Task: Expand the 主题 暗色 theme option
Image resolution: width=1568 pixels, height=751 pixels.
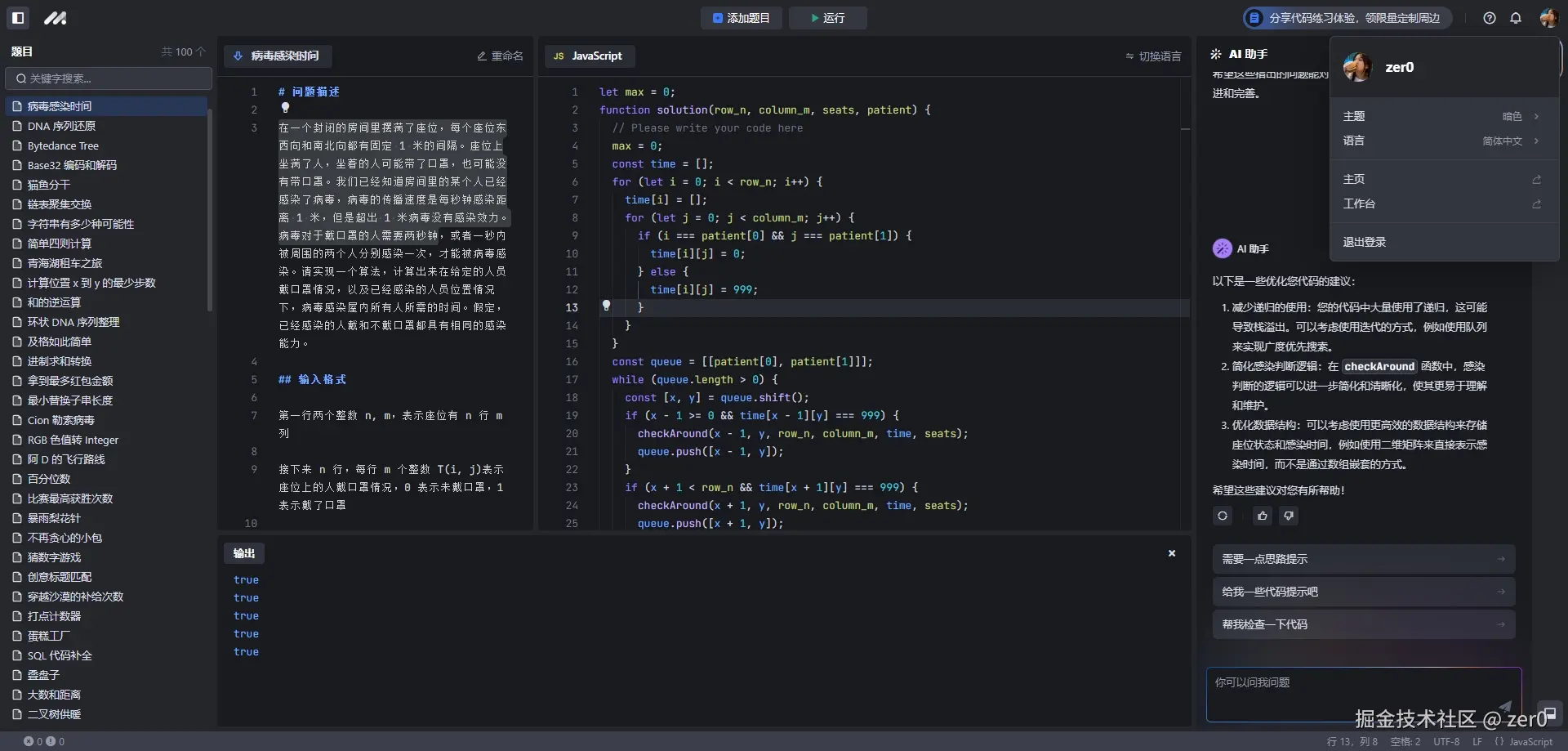Action: [1442, 116]
